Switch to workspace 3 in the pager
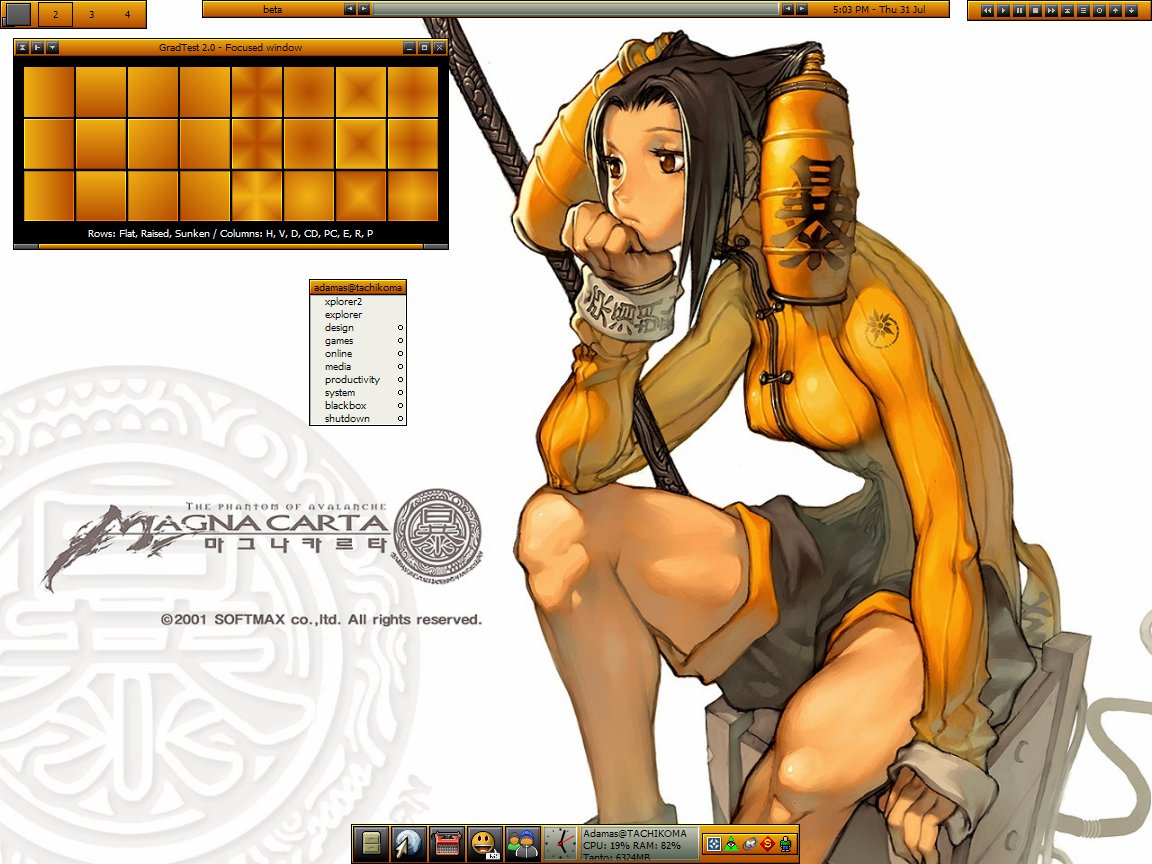Screen dimensions: 1152x864 click(x=91, y=14)
